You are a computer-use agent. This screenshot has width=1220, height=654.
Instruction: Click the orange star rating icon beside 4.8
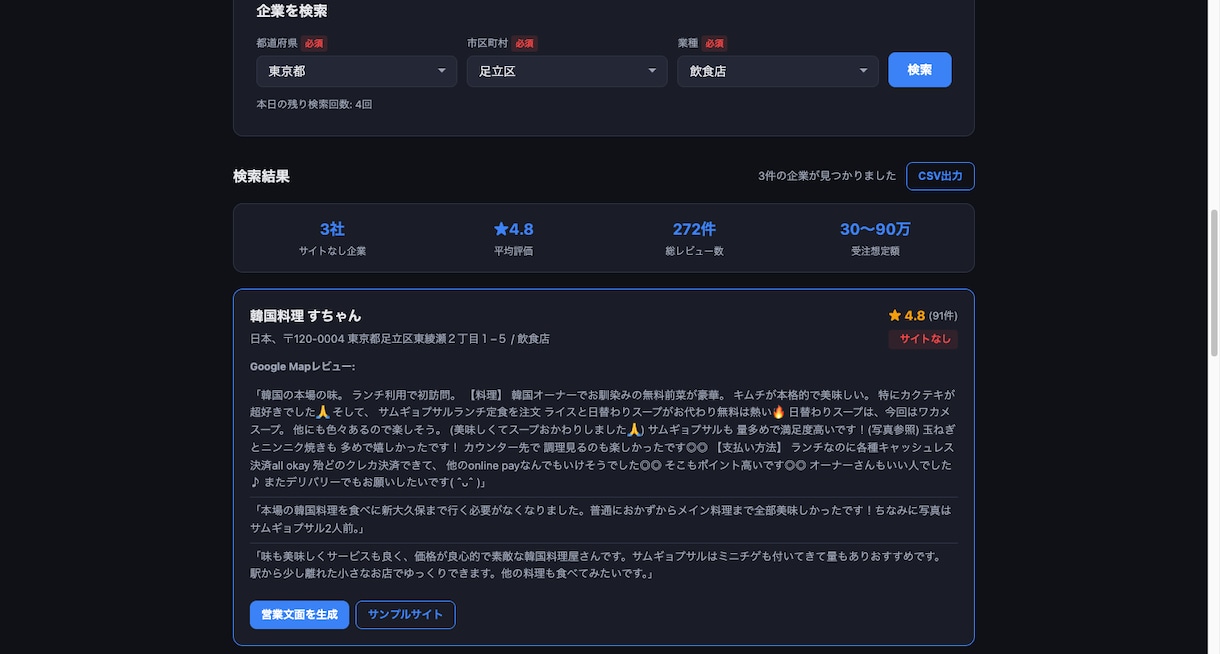[894, 315]
